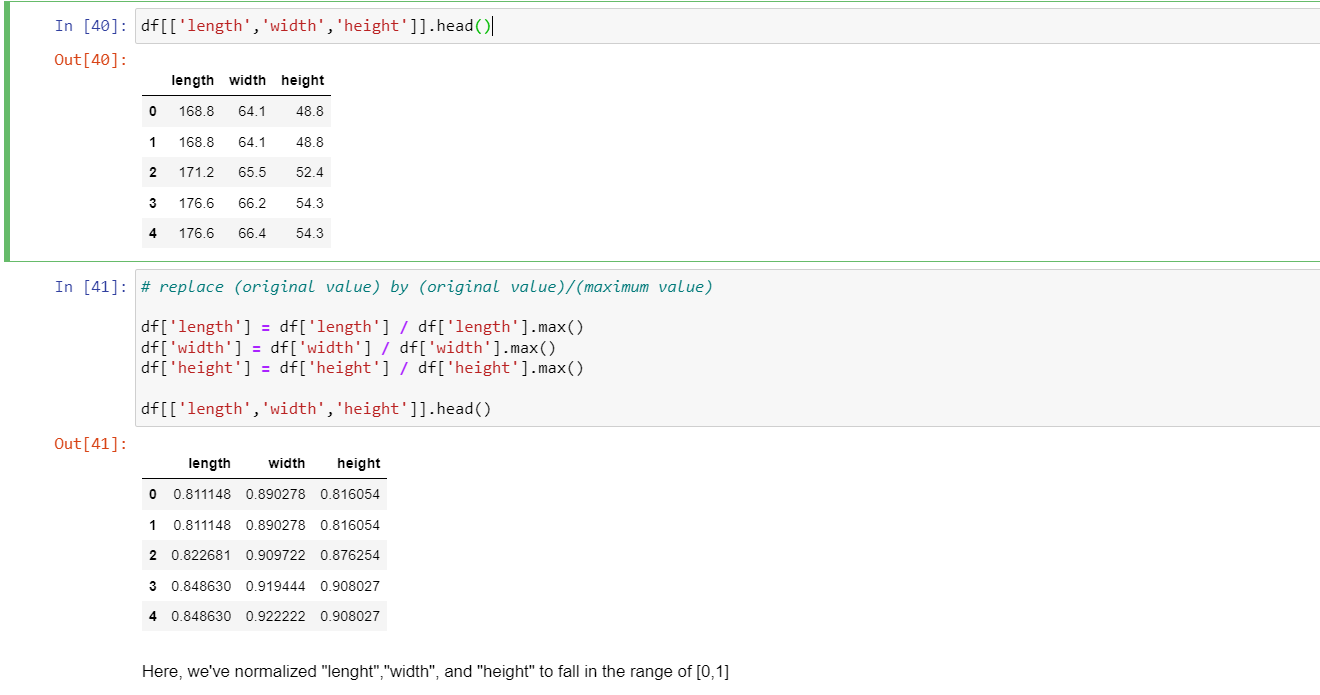Image resolution: width=1320 pixels, height=695 pixels.
Task: Place cursor on the df['width'] assignment line
Action: [x=348, y=348]
